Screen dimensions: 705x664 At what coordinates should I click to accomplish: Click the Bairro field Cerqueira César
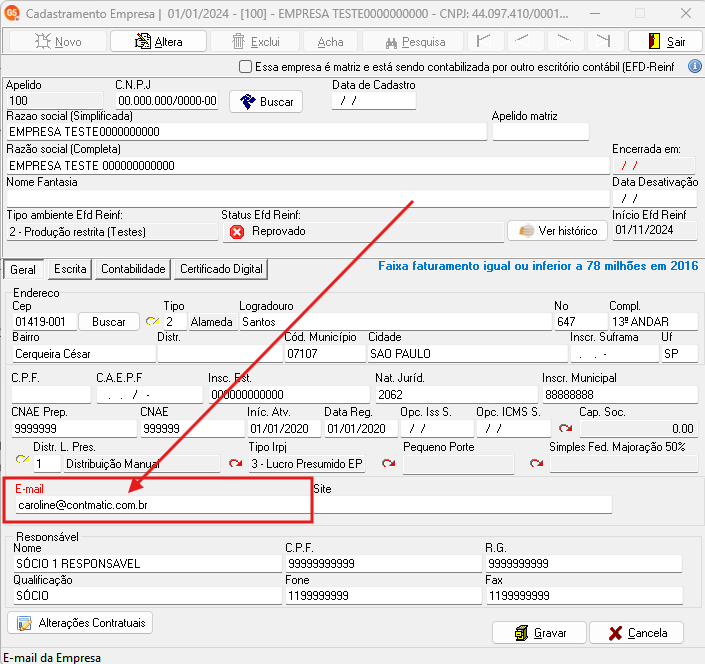[84, 354]
